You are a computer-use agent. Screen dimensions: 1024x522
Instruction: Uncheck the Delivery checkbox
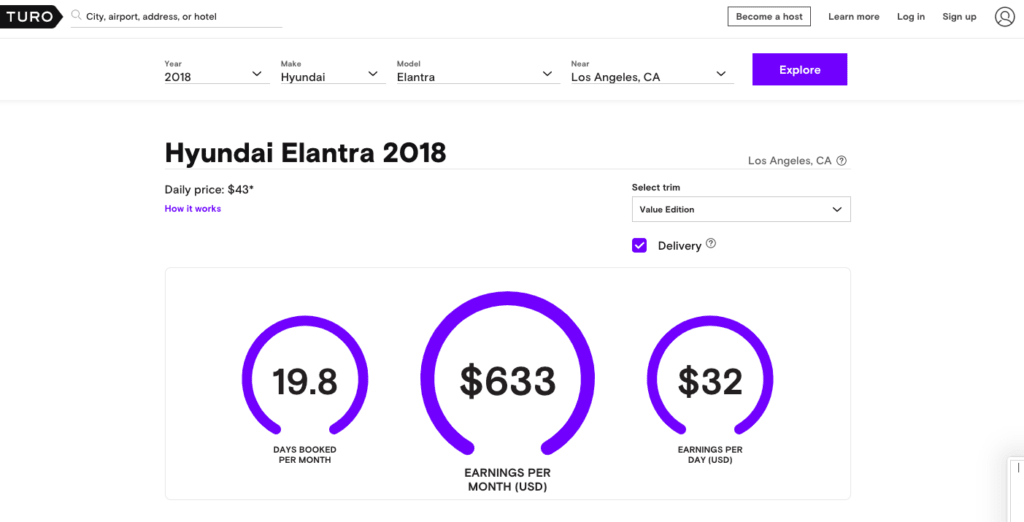pos(639,246)
